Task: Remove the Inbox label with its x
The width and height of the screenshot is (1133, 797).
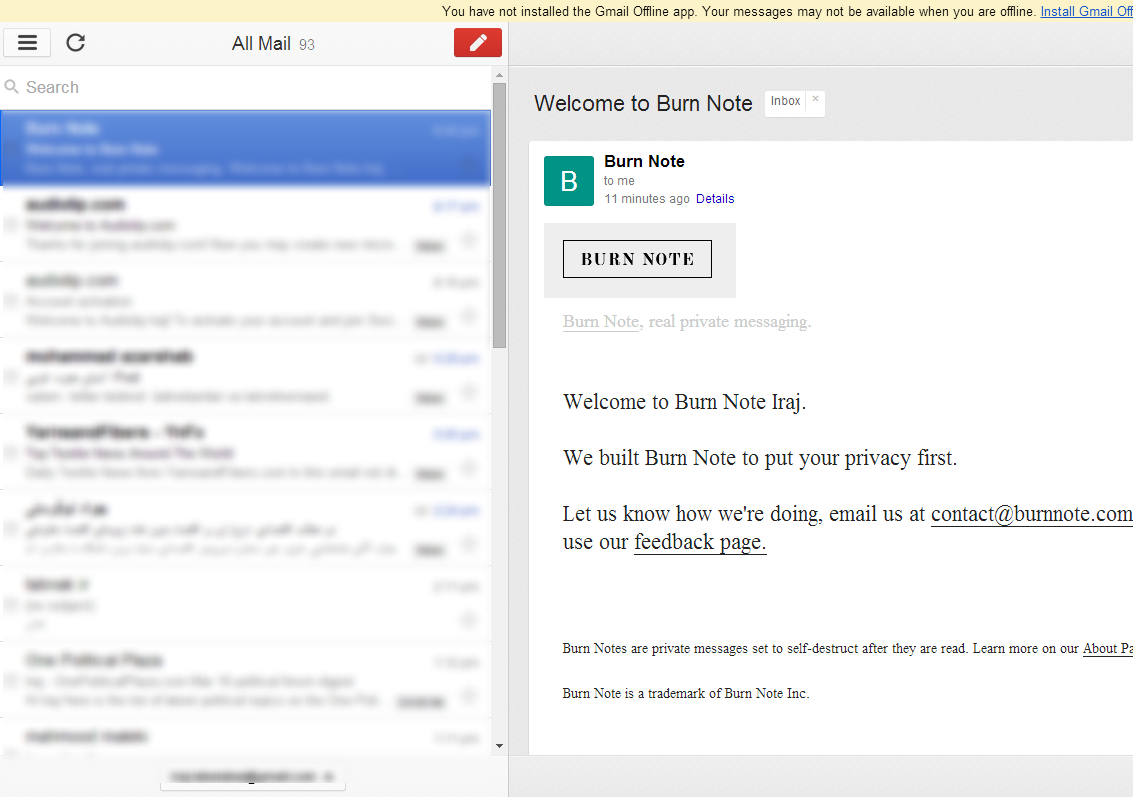Action: tap(815, 99)
